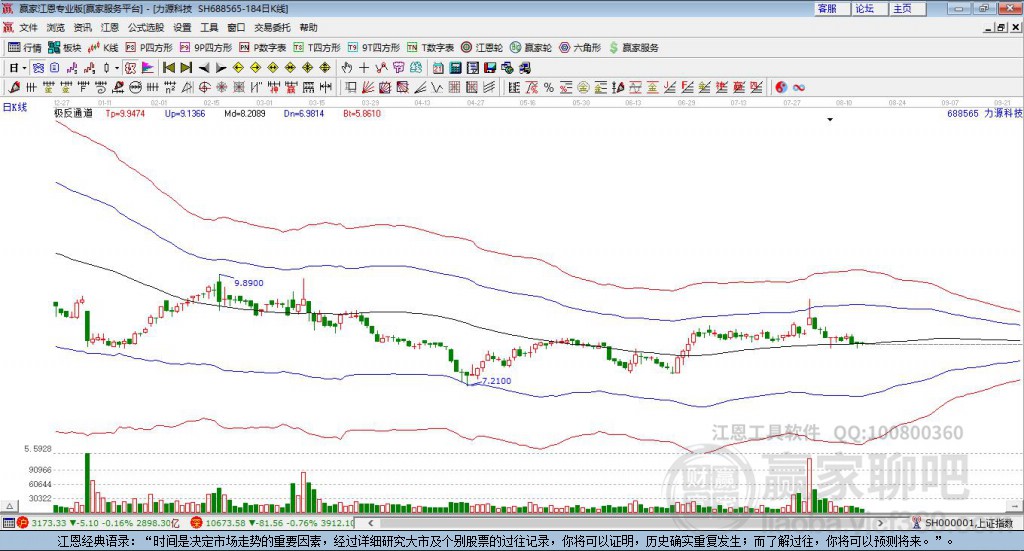
Task: Jump to last bar icon
Action: [x=186, y=68]
